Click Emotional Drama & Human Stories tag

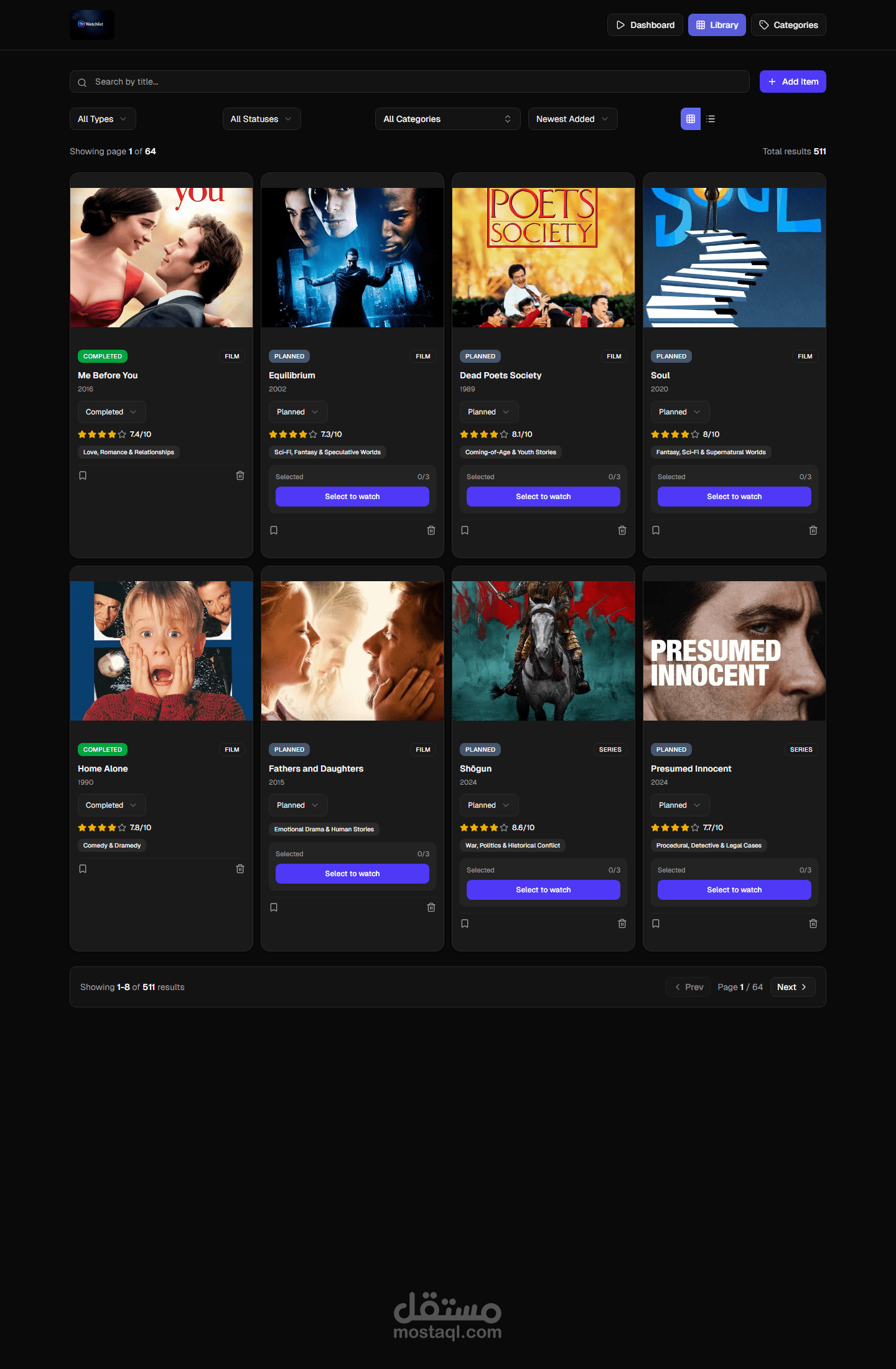tap(324, 829)
